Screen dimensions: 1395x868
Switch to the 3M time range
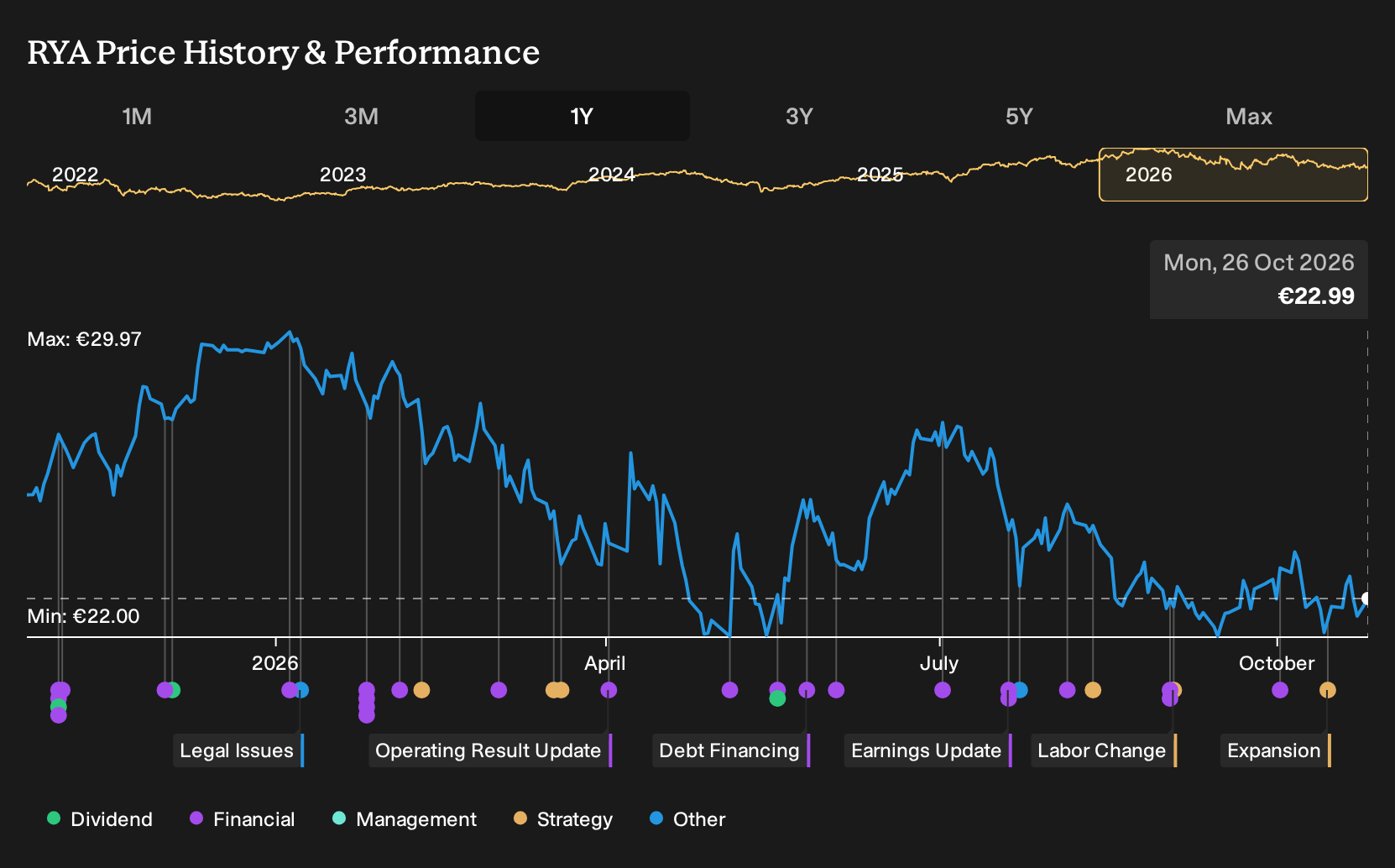[x=361, y=116]
